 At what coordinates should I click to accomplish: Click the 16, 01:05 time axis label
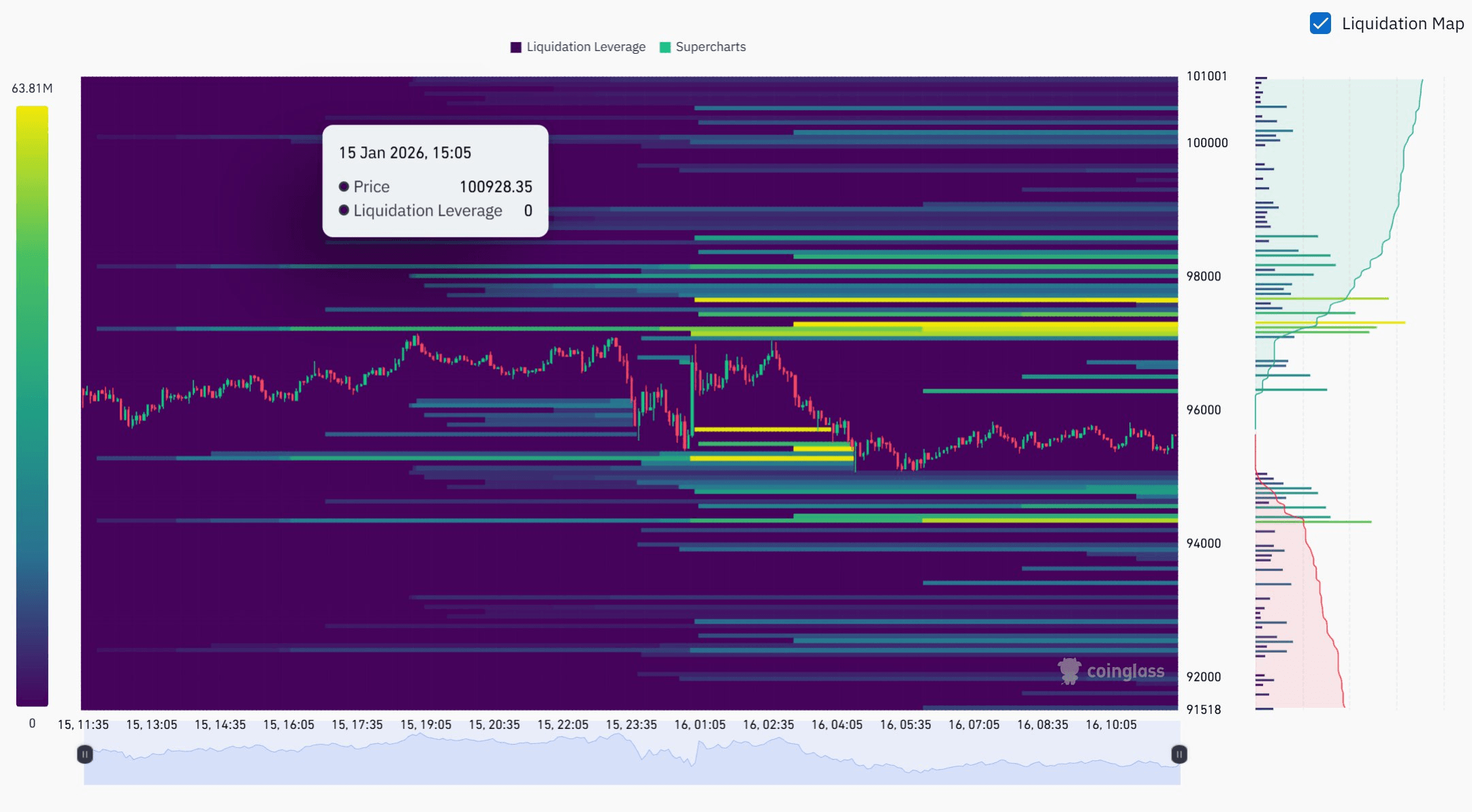click(x=700, y=725)
